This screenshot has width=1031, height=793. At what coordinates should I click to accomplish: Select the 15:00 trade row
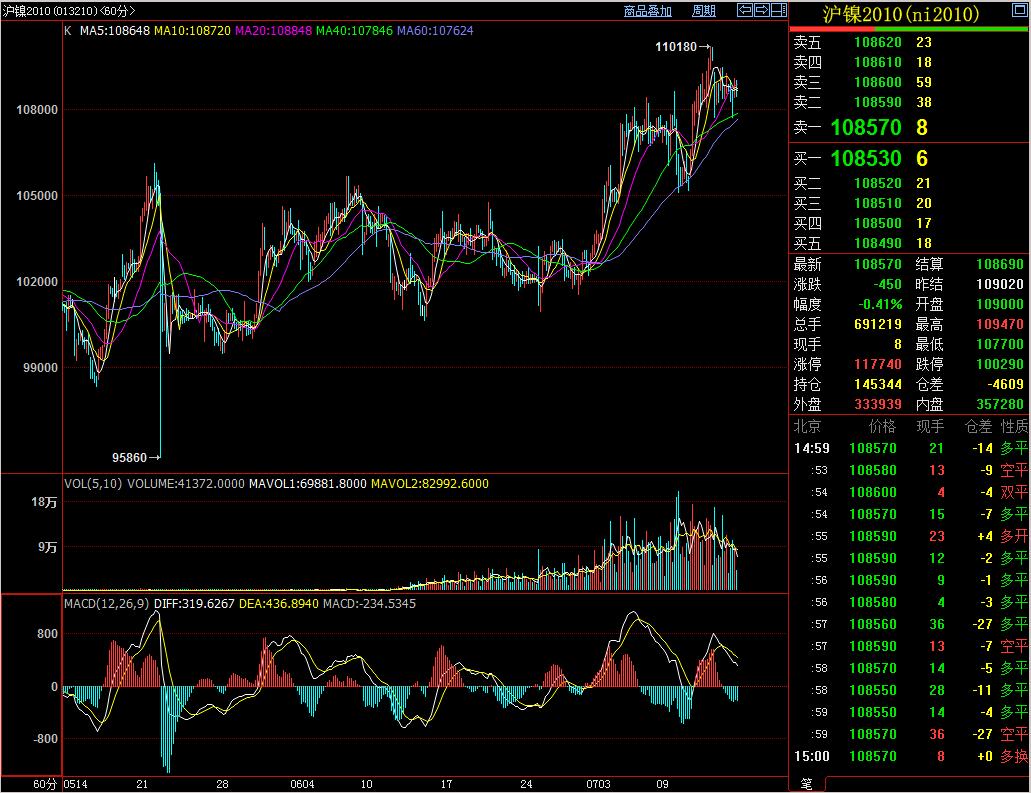click(x=910, y=756)
